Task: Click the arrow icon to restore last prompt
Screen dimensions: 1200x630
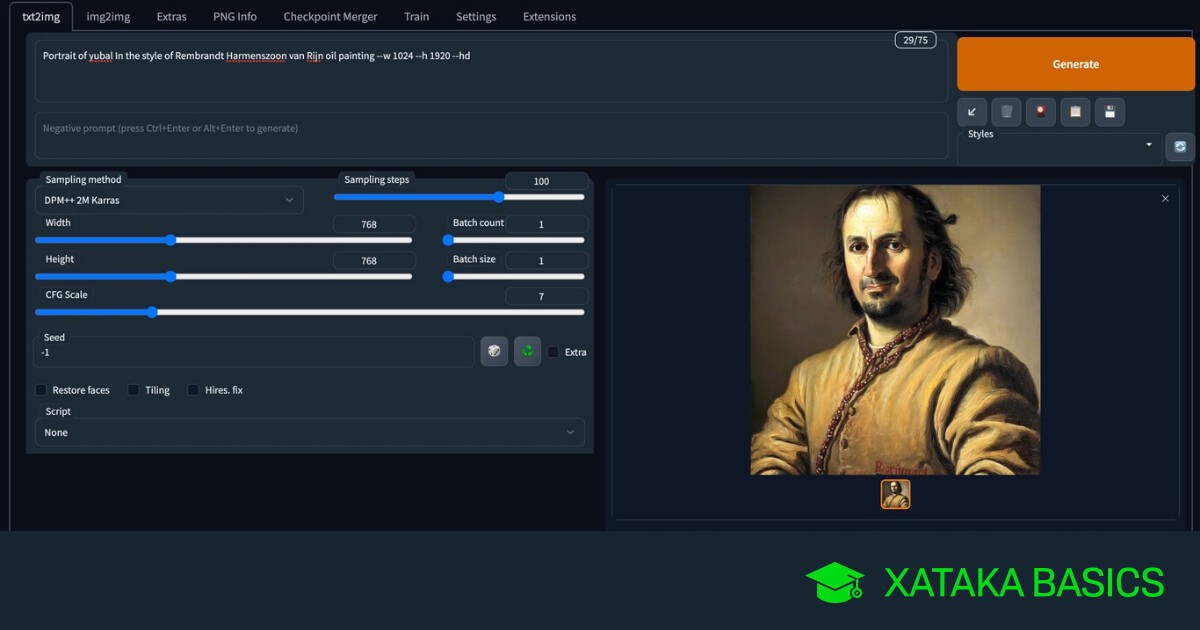Action: click(x=972, y=112)
